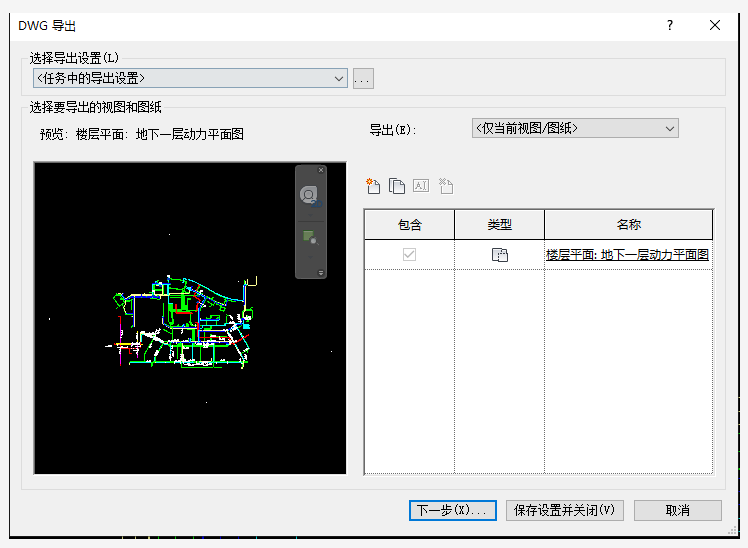Click the help question mark button

[x=670, y=25]
